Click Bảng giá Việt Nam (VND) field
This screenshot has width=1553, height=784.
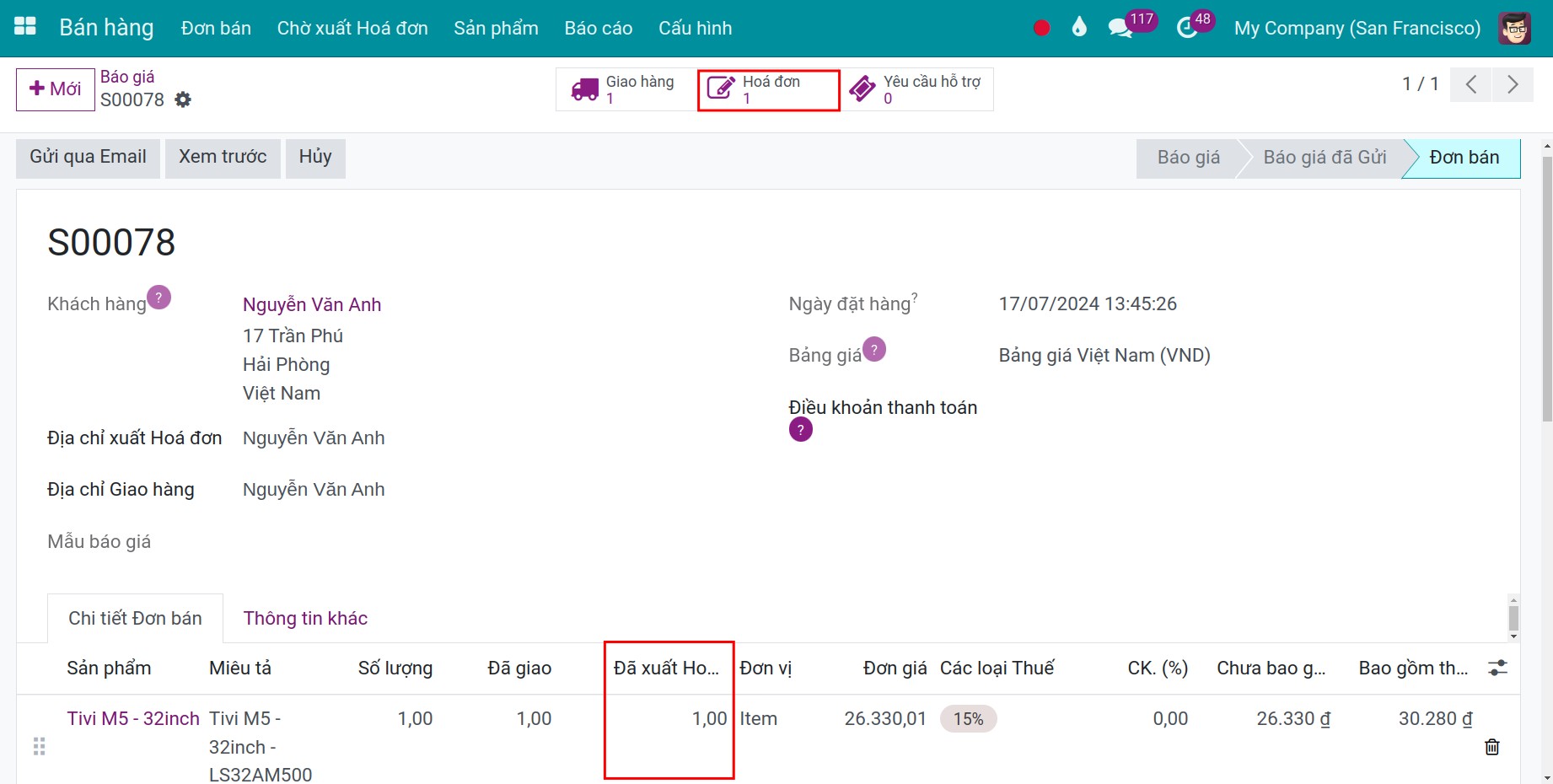point(1104,356)
